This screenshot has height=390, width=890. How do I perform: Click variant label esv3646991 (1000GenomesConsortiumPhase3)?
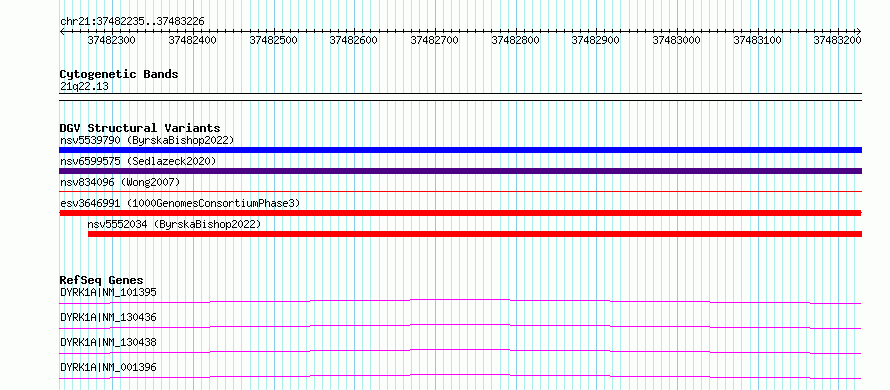click(x=180, y=203)
